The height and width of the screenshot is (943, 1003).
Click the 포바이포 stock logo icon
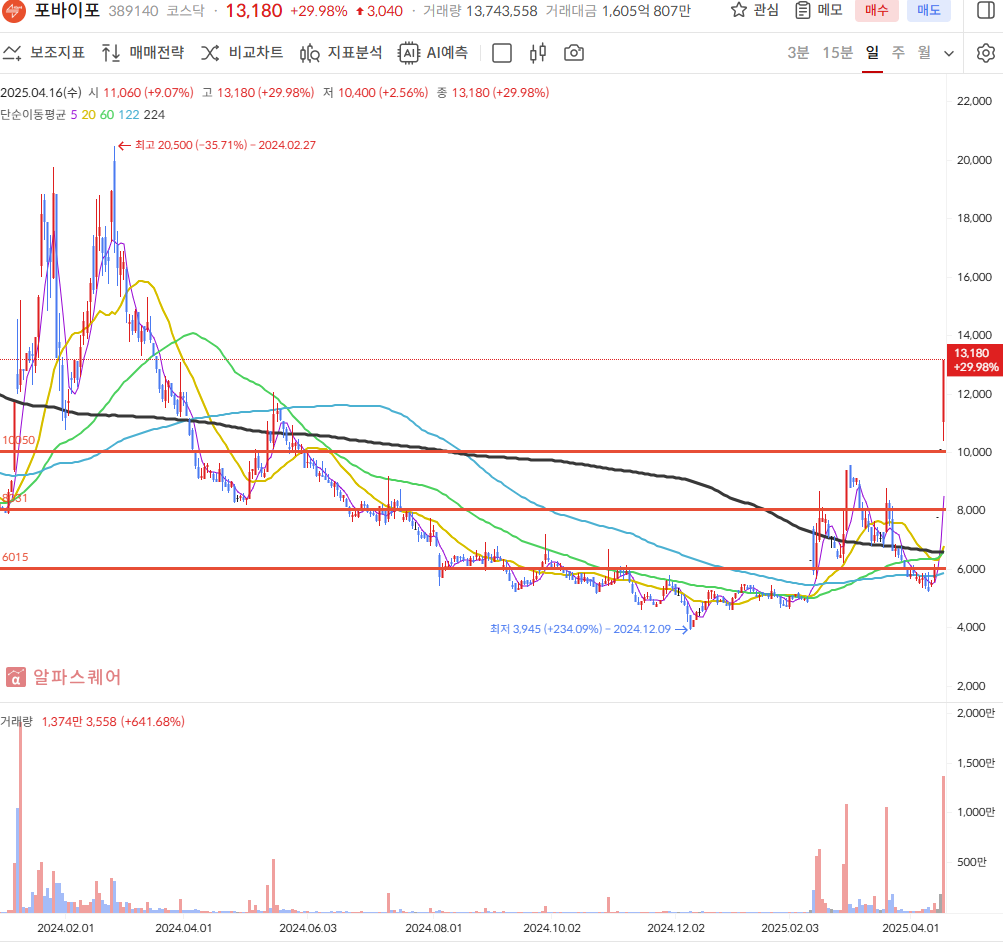pos(14,9)
